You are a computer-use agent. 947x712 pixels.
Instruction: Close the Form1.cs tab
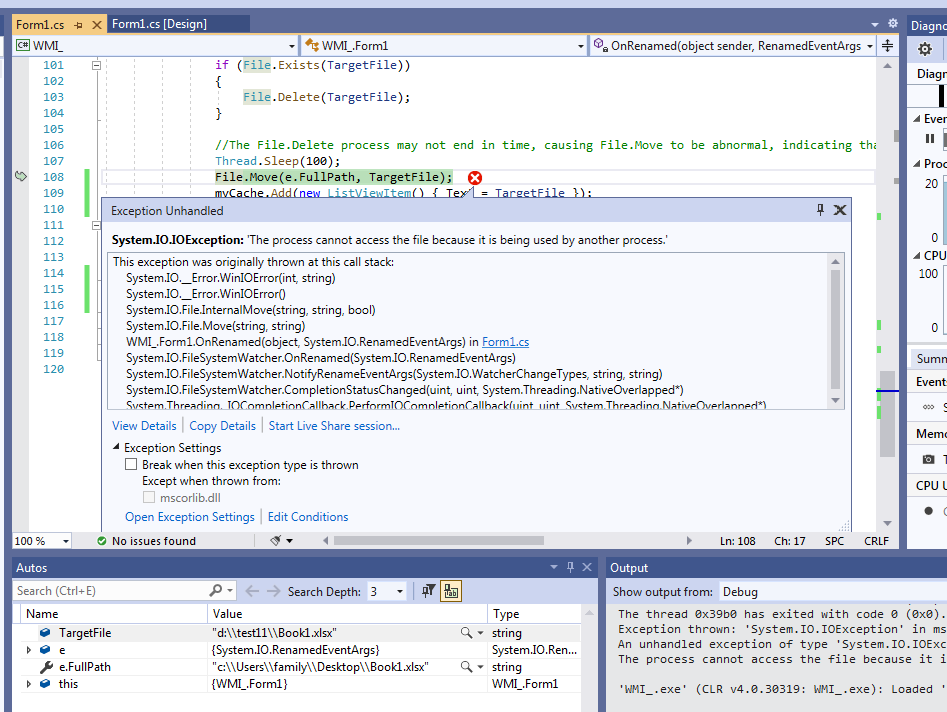coord(97,25)
